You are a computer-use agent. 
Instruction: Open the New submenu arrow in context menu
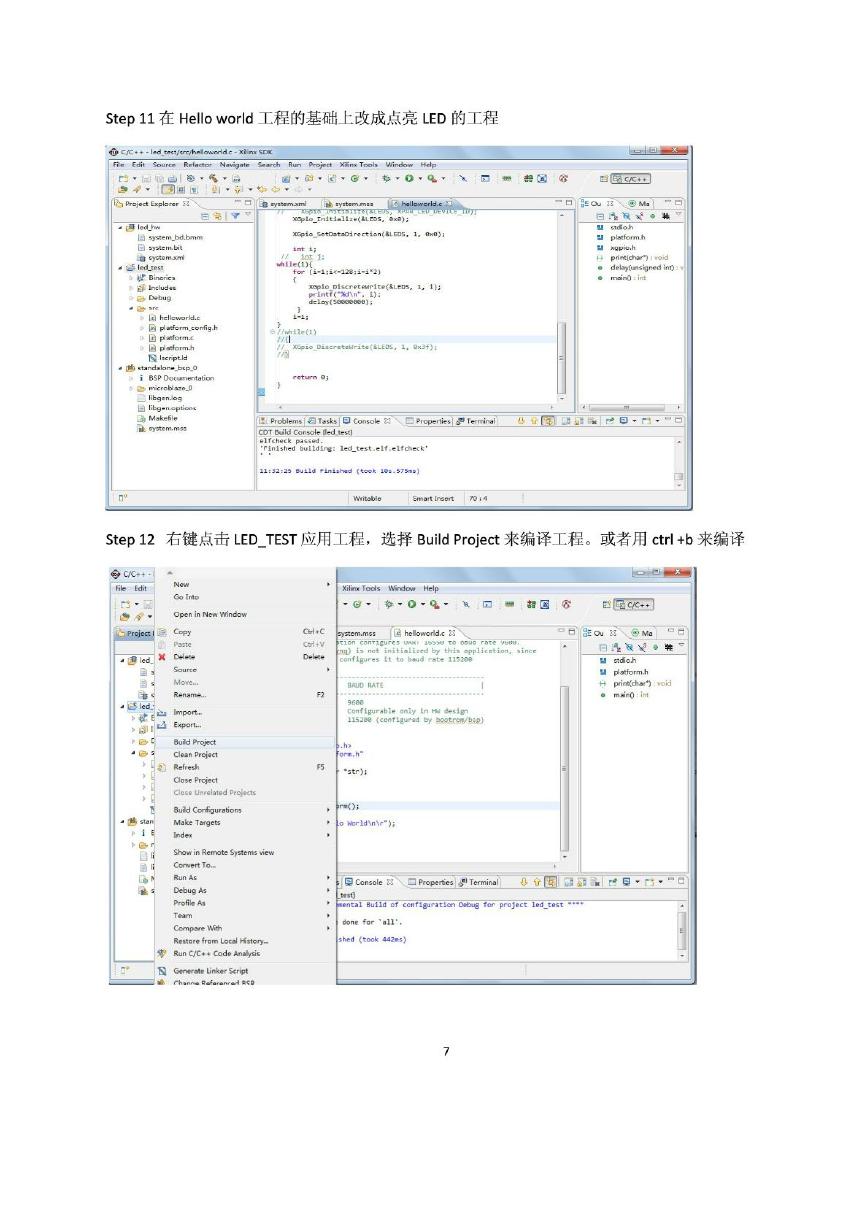(x=327, y=584)
